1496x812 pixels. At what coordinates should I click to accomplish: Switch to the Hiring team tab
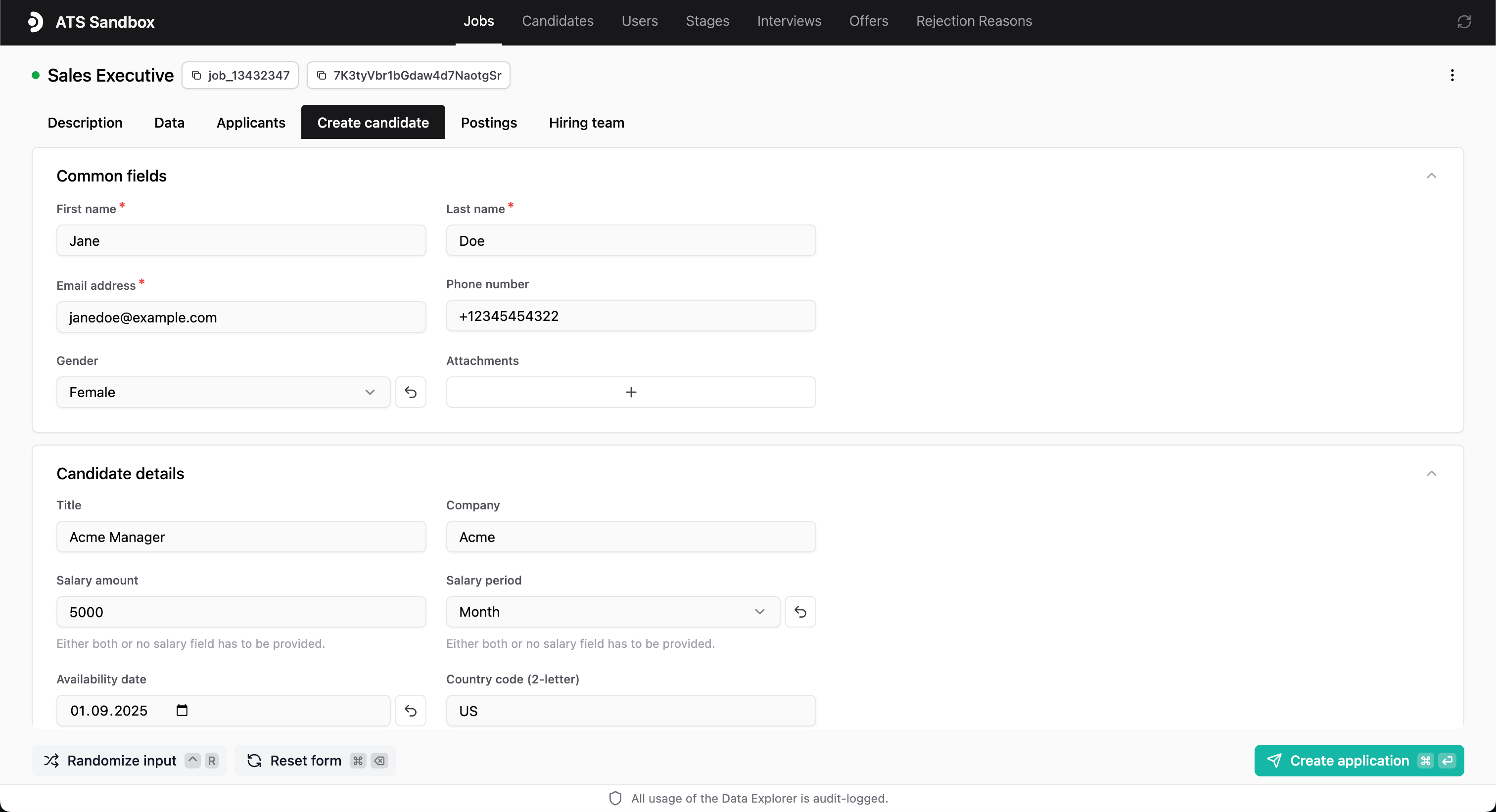coord(587,123)
